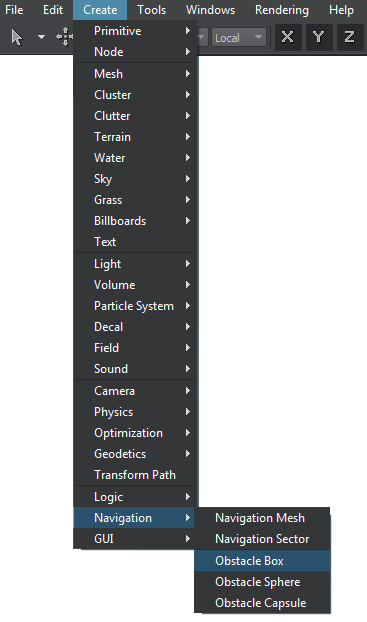Toggle the Z axis button
Image resolution: width=367 pixels, height=622 pixels.
click(350, 37)
